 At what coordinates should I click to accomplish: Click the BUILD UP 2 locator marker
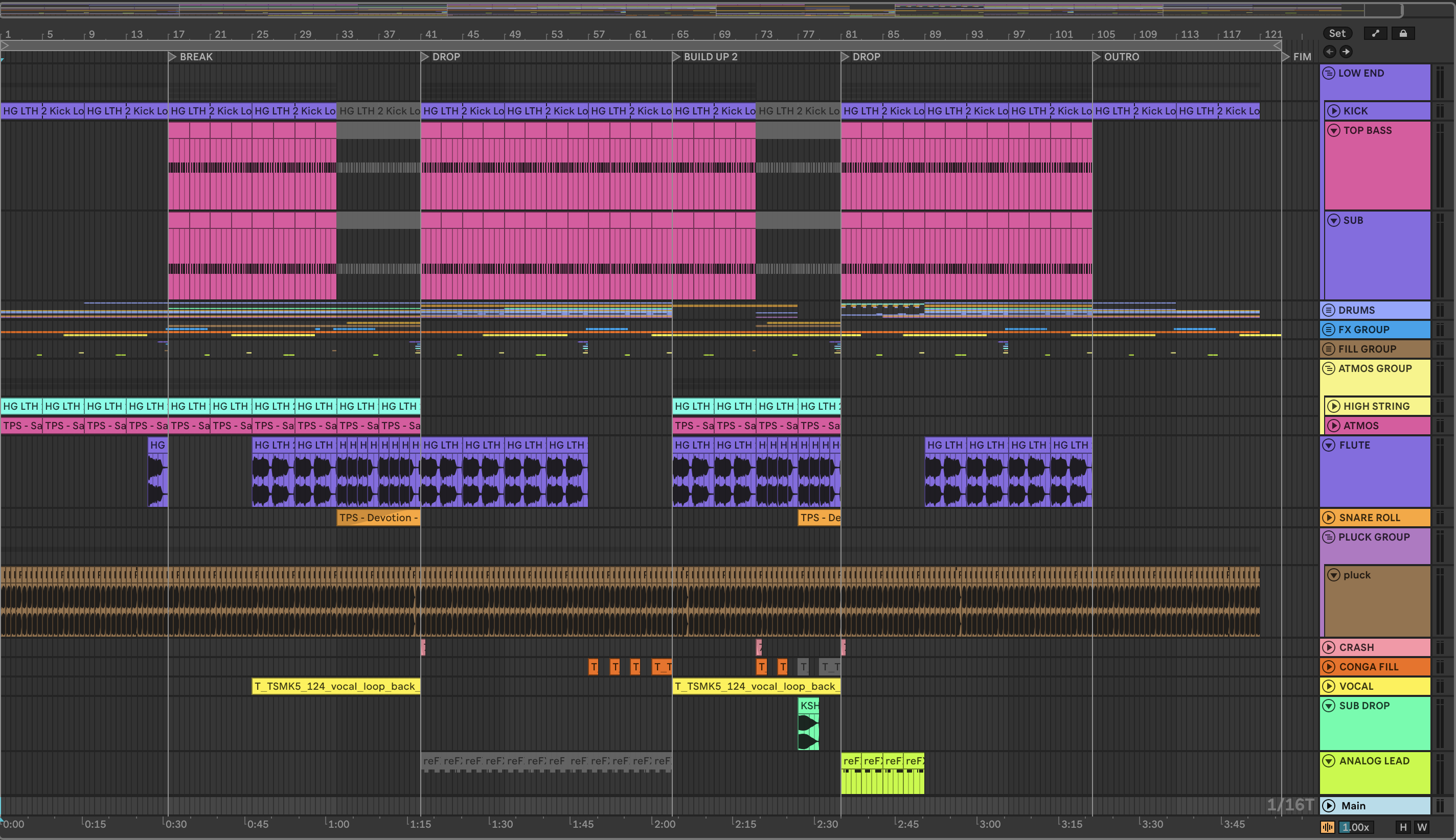click(676, 57)
